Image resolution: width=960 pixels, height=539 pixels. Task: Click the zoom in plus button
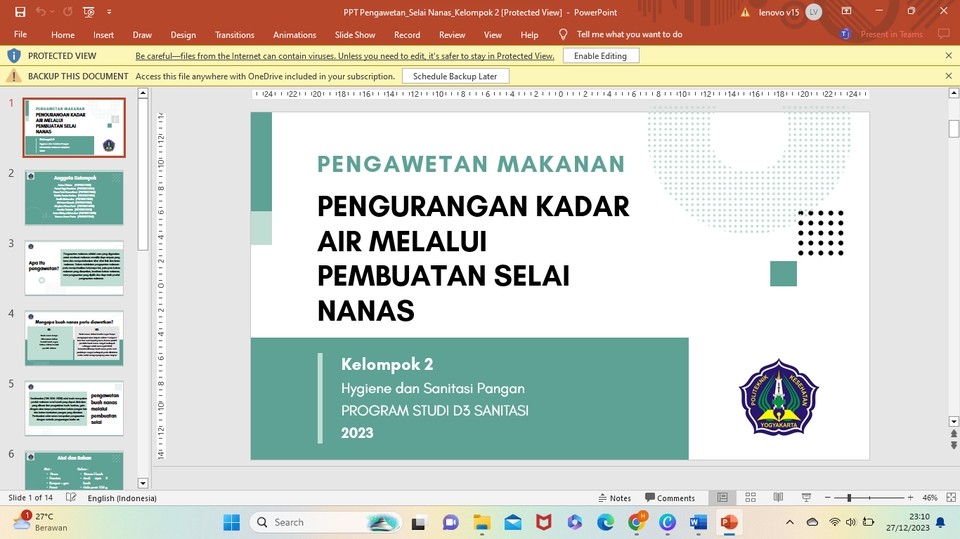910,497
